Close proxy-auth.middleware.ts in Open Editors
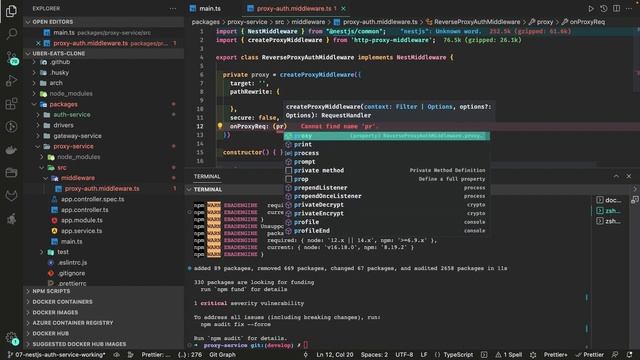640x360 pixels. click(38, 43)
